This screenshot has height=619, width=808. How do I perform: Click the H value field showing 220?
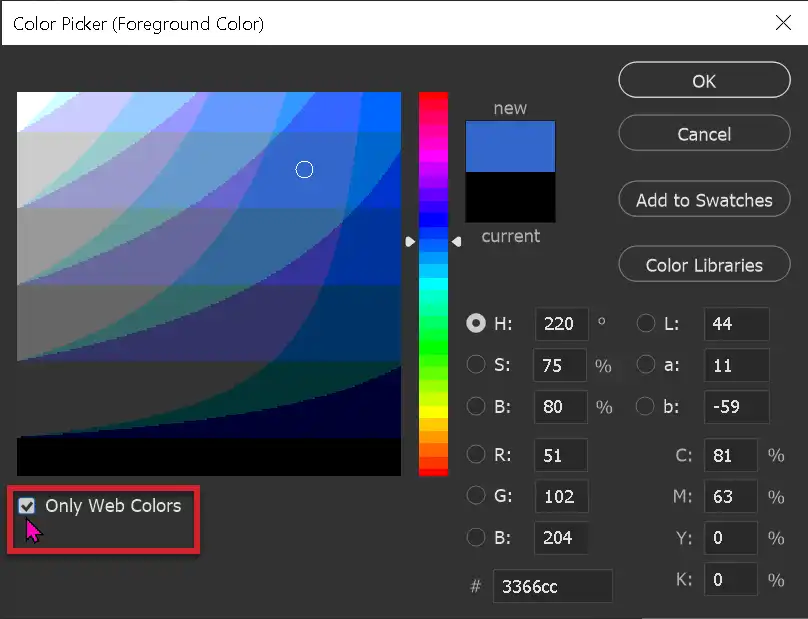pyautogui.click(x=560, y=323)
